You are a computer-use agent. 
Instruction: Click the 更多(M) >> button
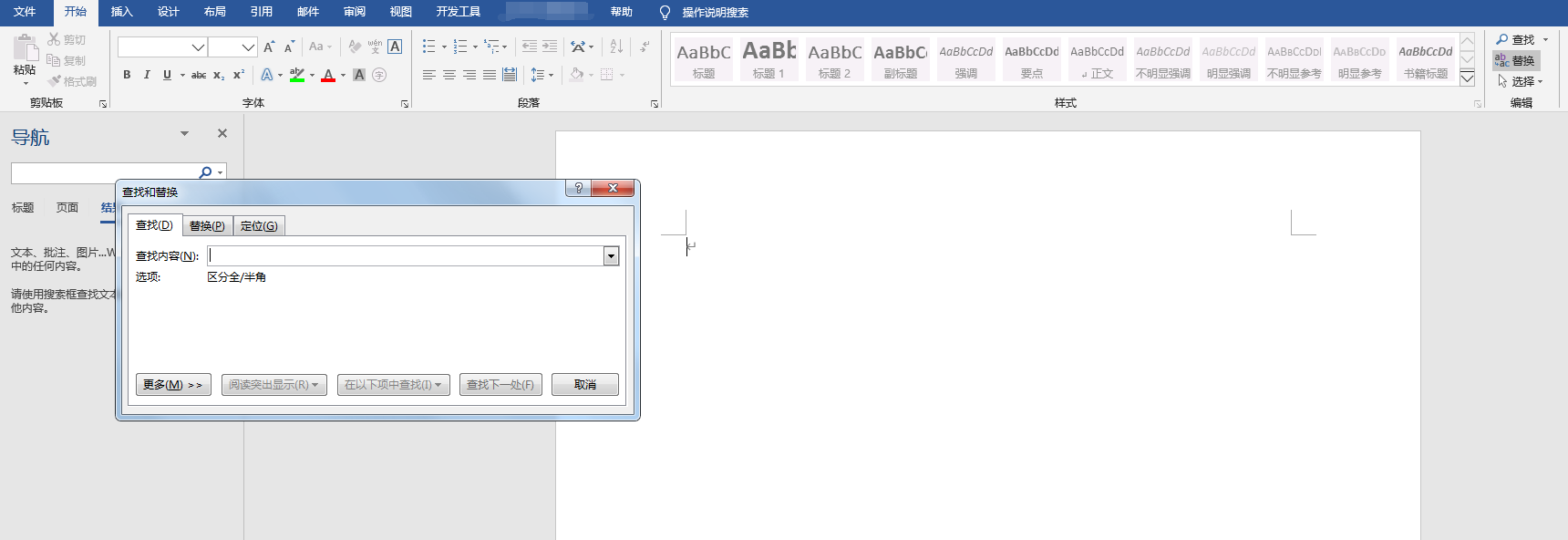tap(173, 385)
